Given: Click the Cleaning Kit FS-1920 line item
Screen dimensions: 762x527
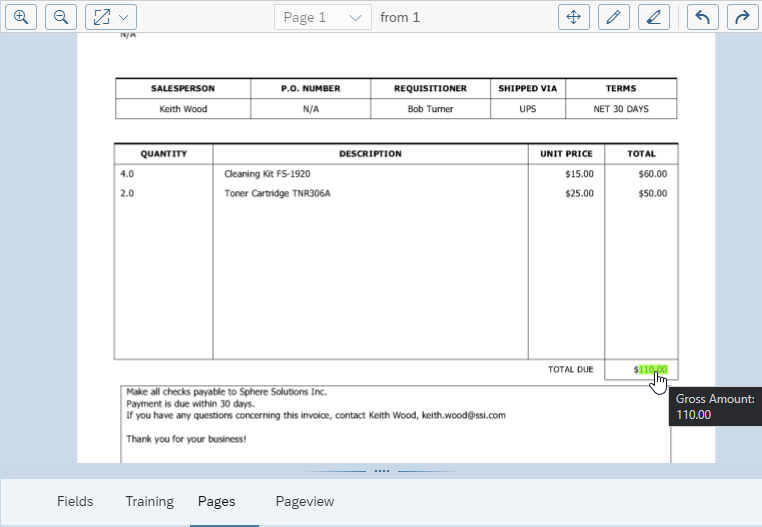Looking at the screenshot, I should (267, 174).
